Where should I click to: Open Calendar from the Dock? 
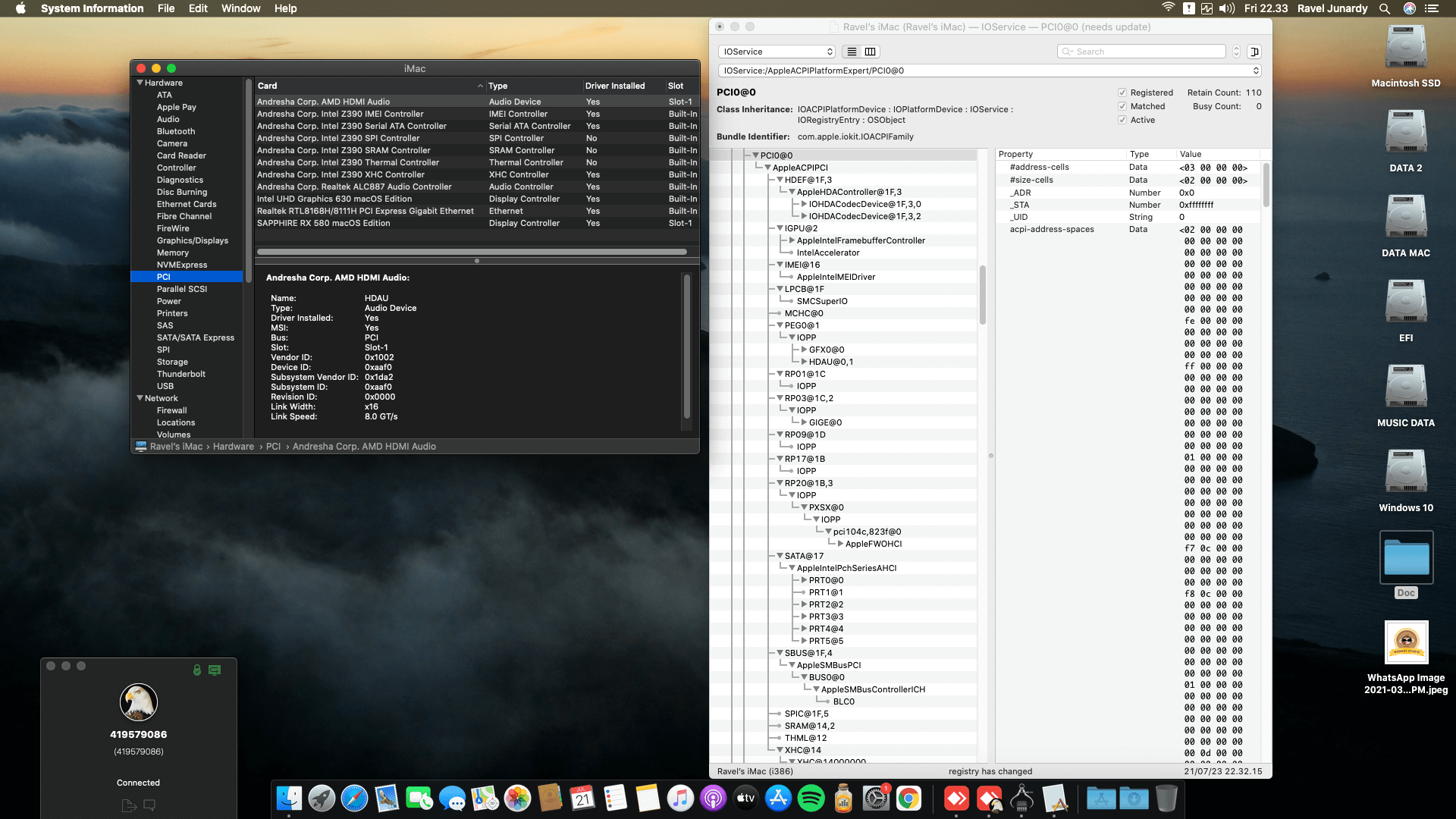click(582, 799)
